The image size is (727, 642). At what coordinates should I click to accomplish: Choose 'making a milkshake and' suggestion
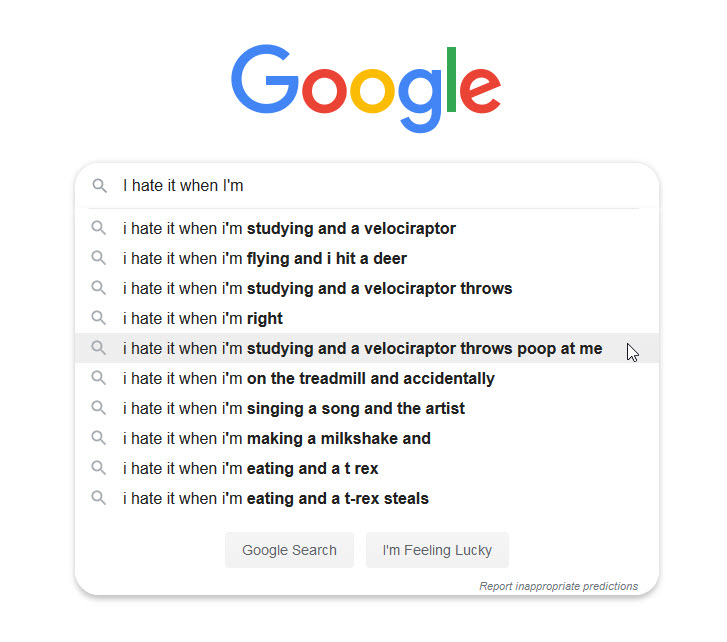tap(276, 439)
